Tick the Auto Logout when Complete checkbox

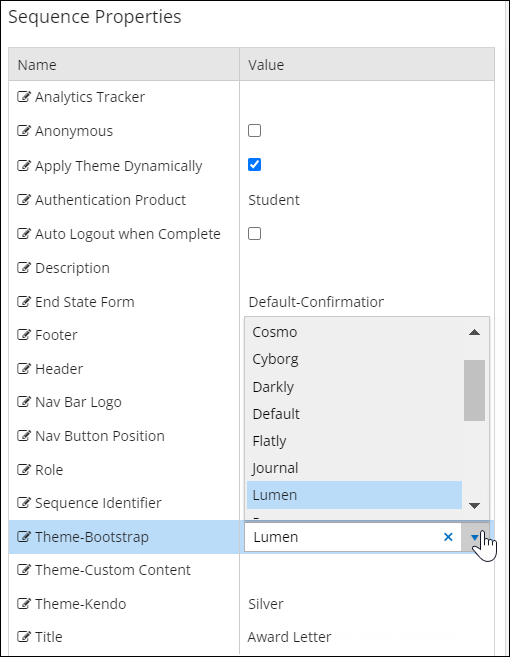coord(254,233)
